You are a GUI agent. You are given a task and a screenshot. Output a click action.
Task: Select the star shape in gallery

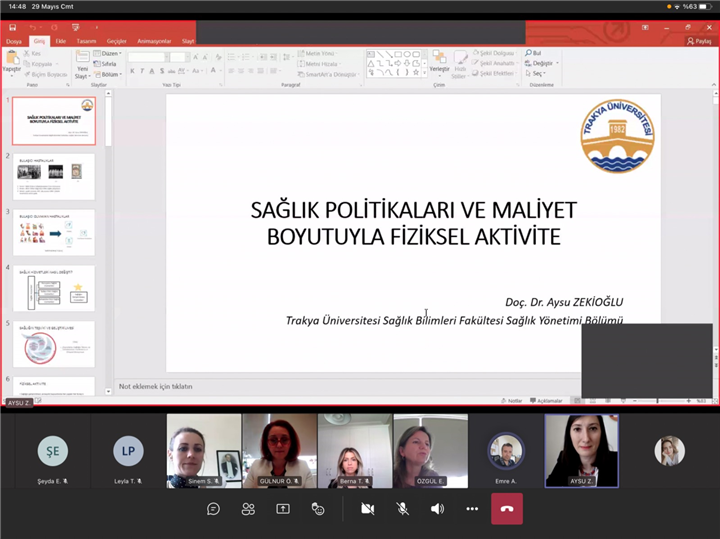point(416,73)
